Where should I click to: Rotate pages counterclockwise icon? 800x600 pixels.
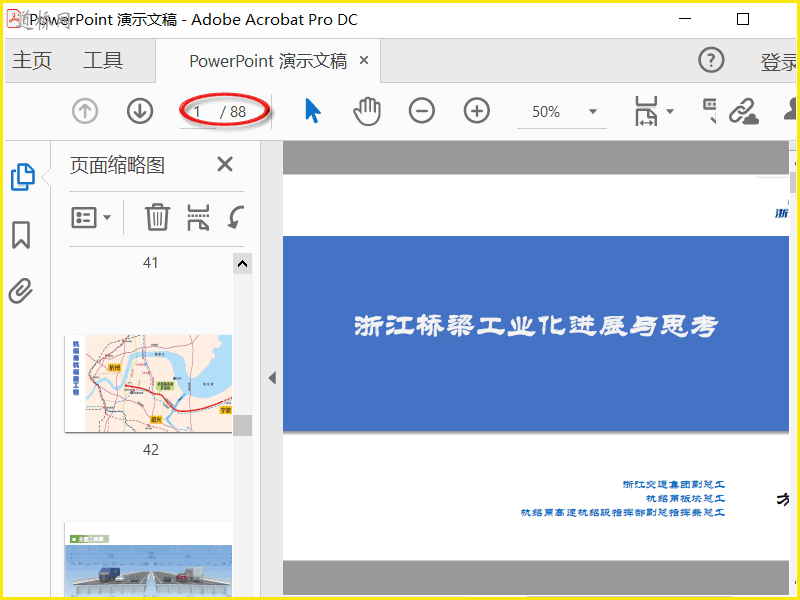point(236,217)
